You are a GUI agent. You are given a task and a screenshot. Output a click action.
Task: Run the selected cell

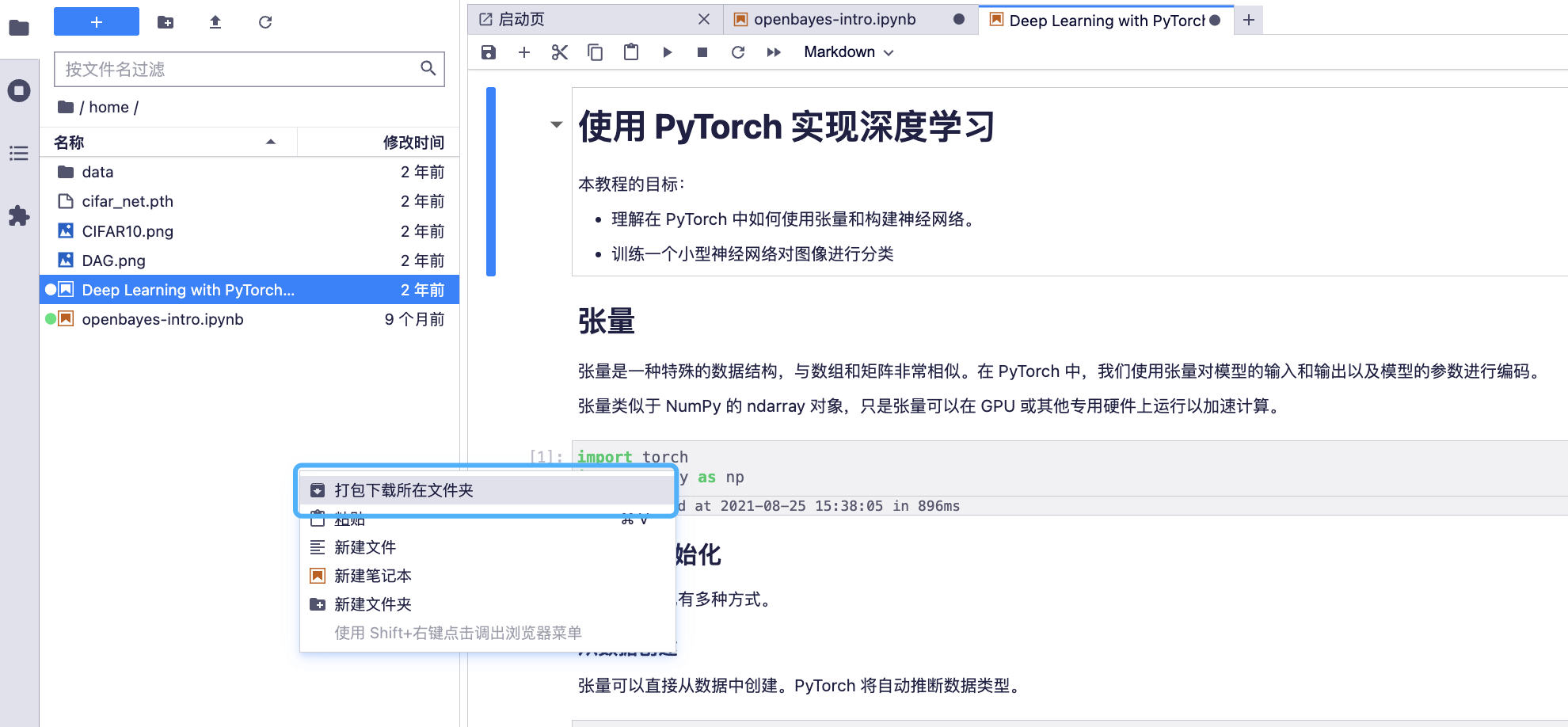[667, 52]
